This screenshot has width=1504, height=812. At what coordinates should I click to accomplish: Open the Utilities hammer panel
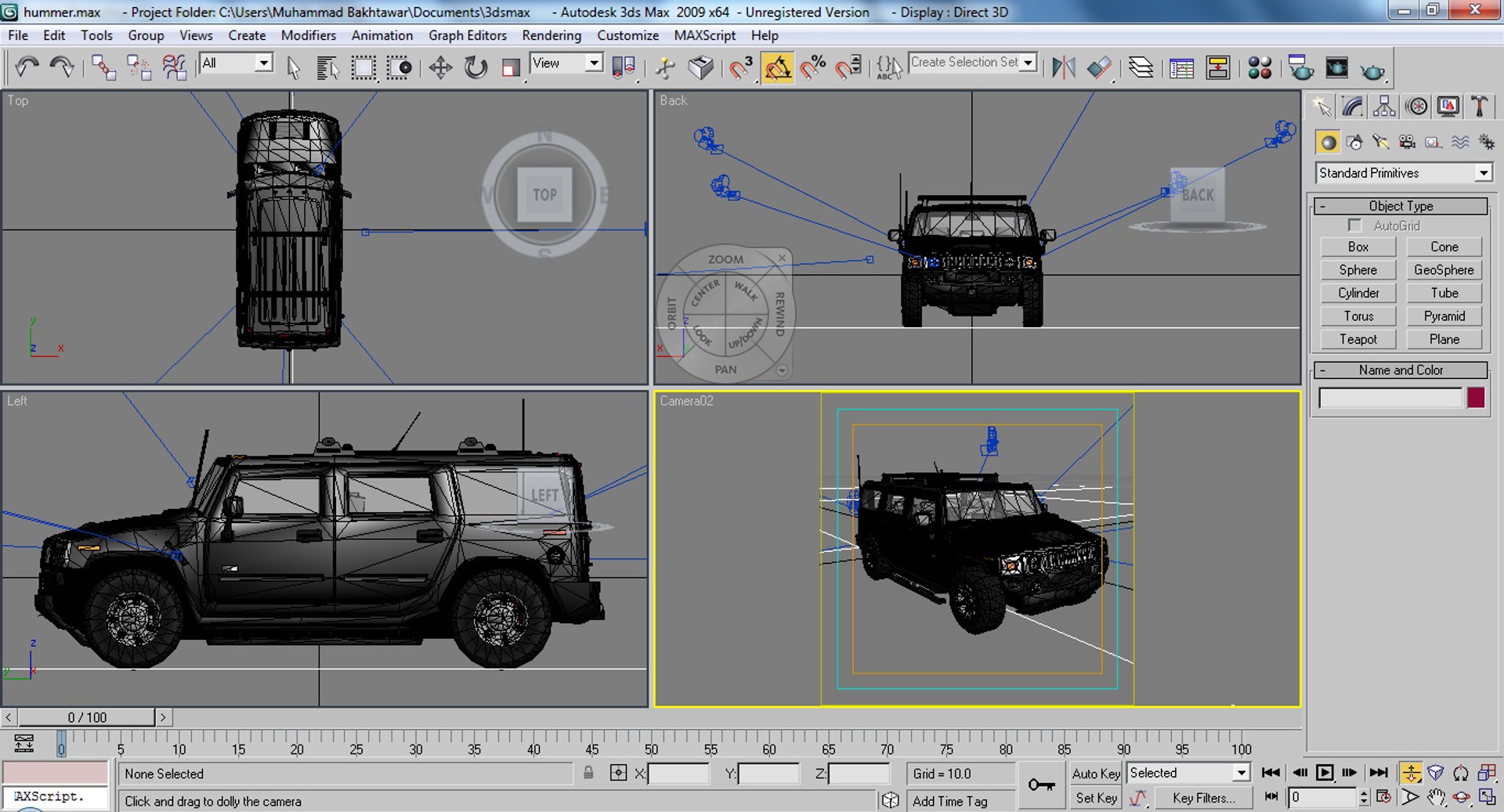point(1480,106)
